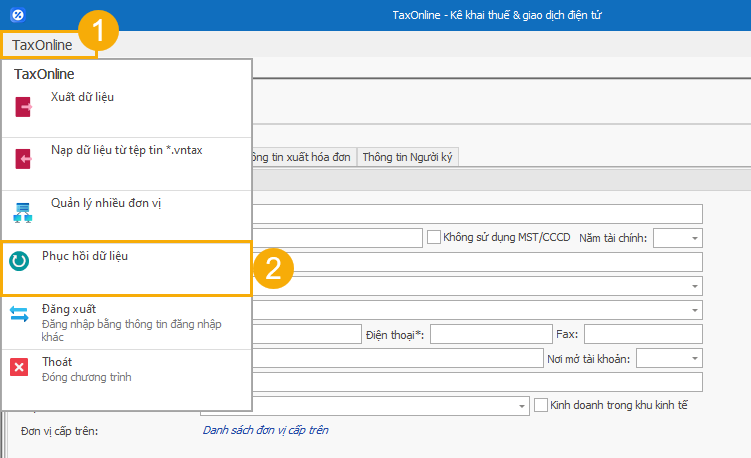751x458 pixels.
Task: Open Quản lý nhiều đơn vị entry
Action: [x=127, y=217]
